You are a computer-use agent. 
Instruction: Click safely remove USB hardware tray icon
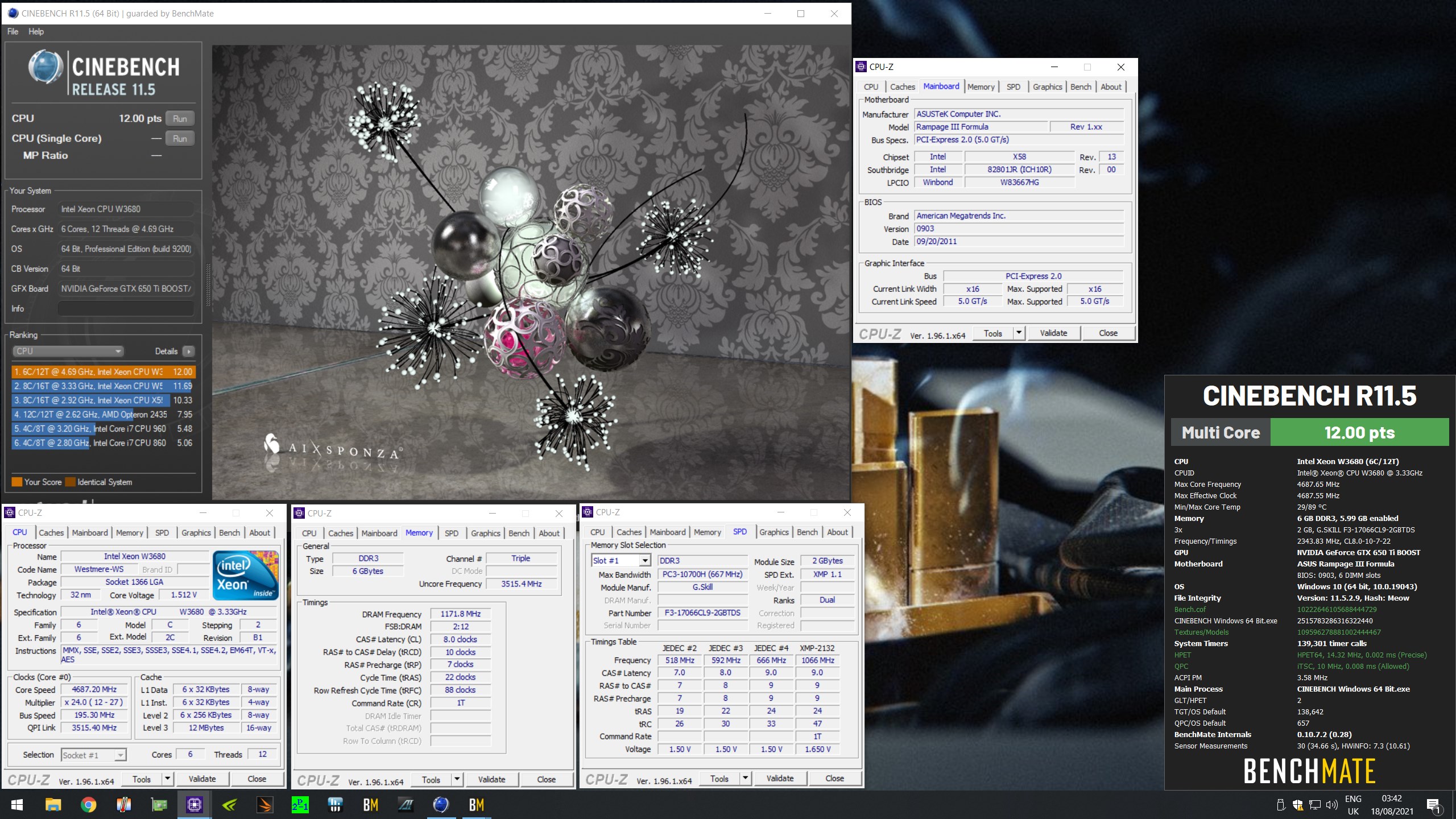coord(1281,805)
